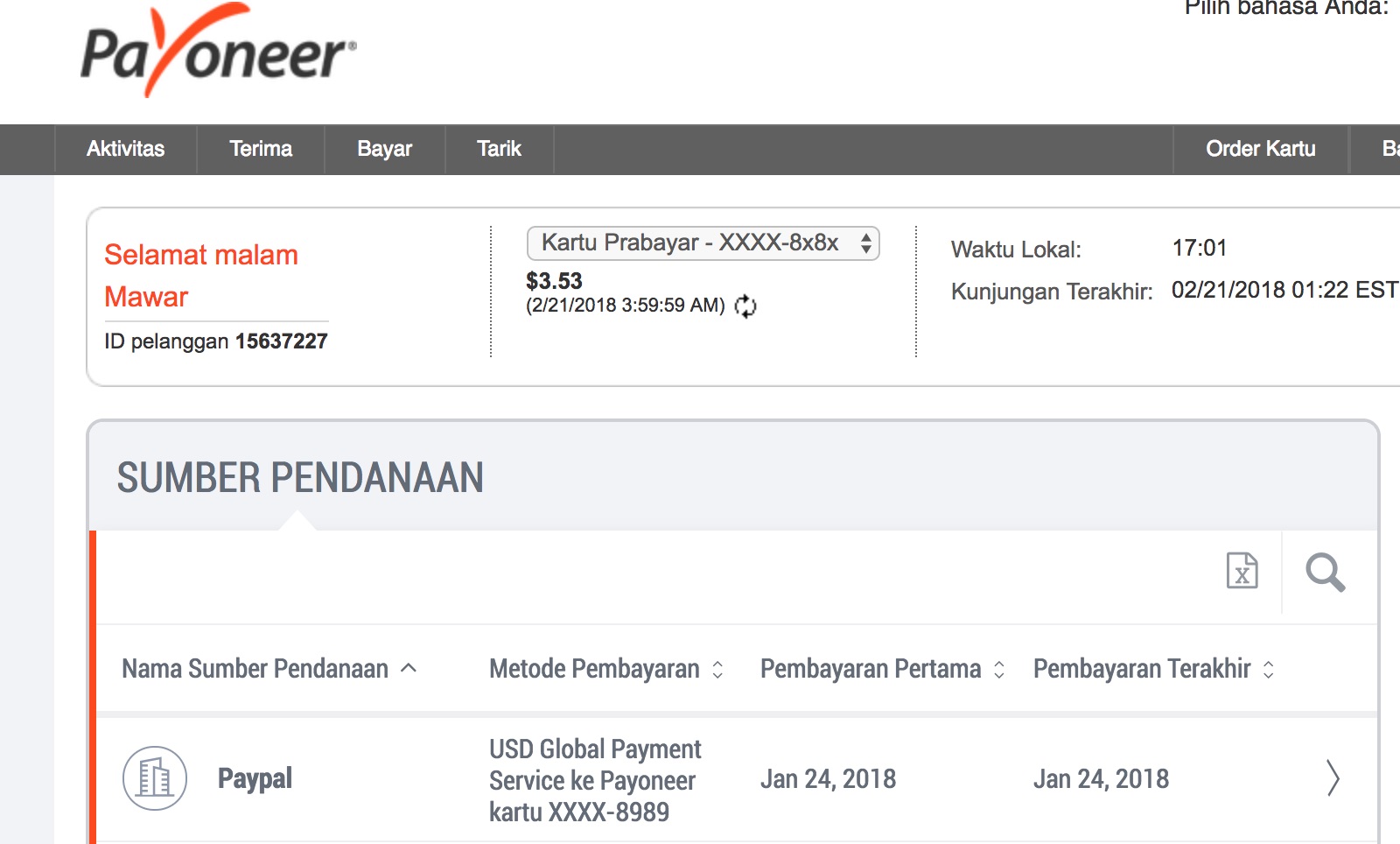Select Bayar from the navigation menu
Image resolution: width=1400 pixels, height=844 pixels.
click(x=384, y=148)
